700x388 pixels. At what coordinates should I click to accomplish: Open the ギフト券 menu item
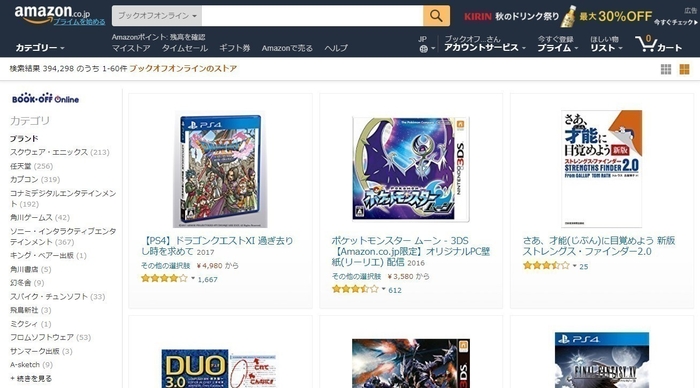point(235,48)
